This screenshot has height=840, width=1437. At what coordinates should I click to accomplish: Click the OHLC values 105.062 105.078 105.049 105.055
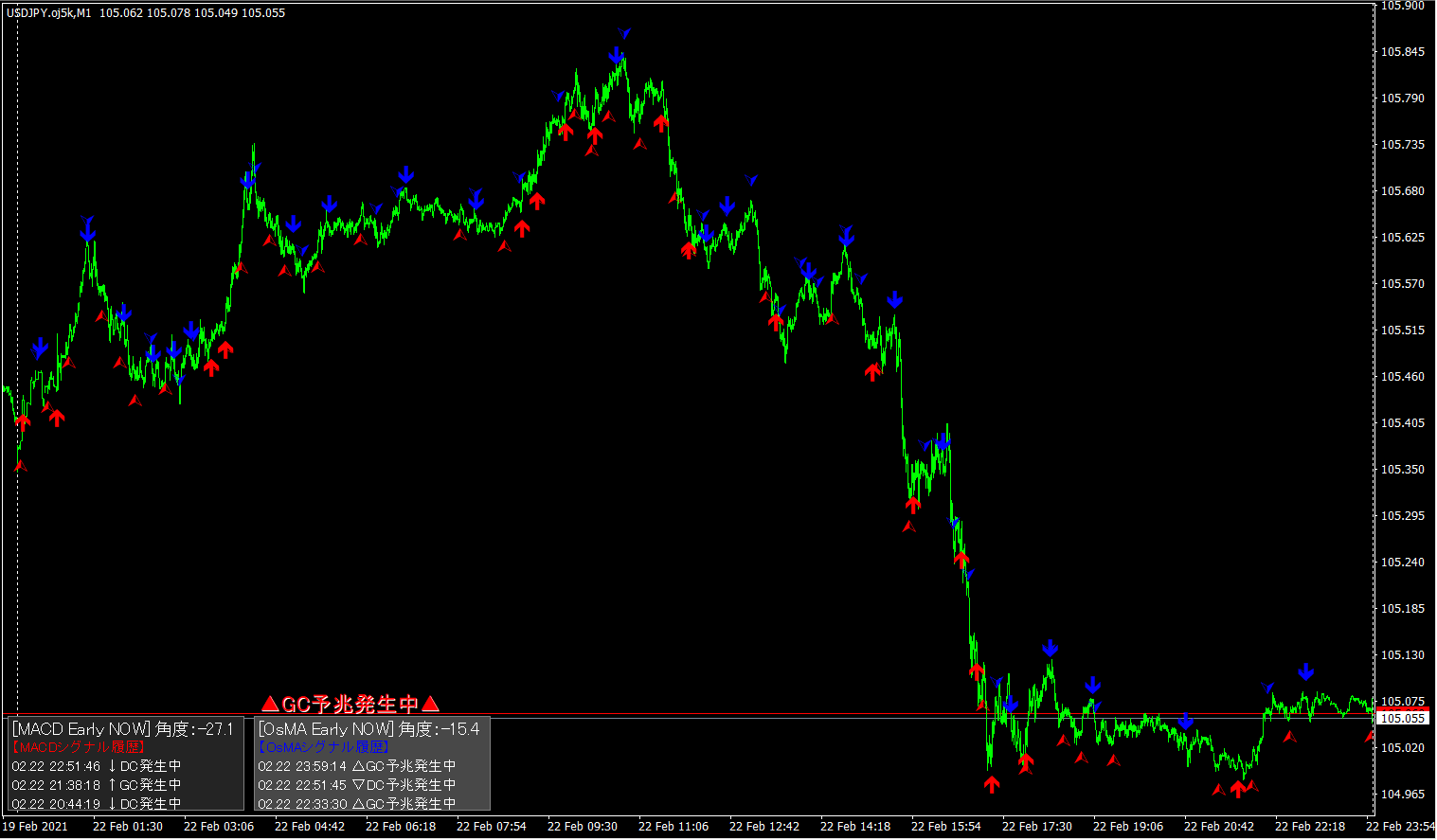pyautogui.click(x=192, y=13)
